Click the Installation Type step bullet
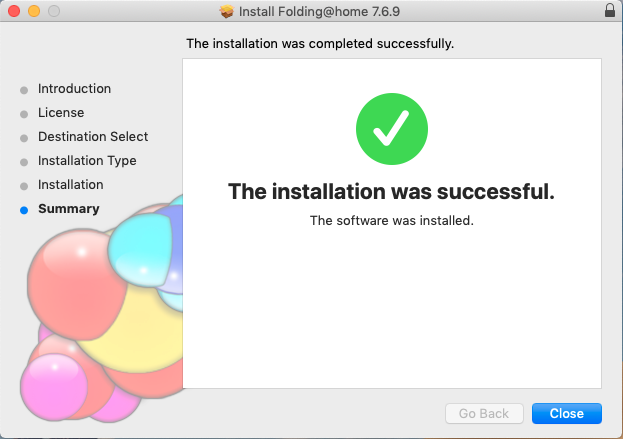Viewport: 623px width, 439px height. click(x=24, y=162)
